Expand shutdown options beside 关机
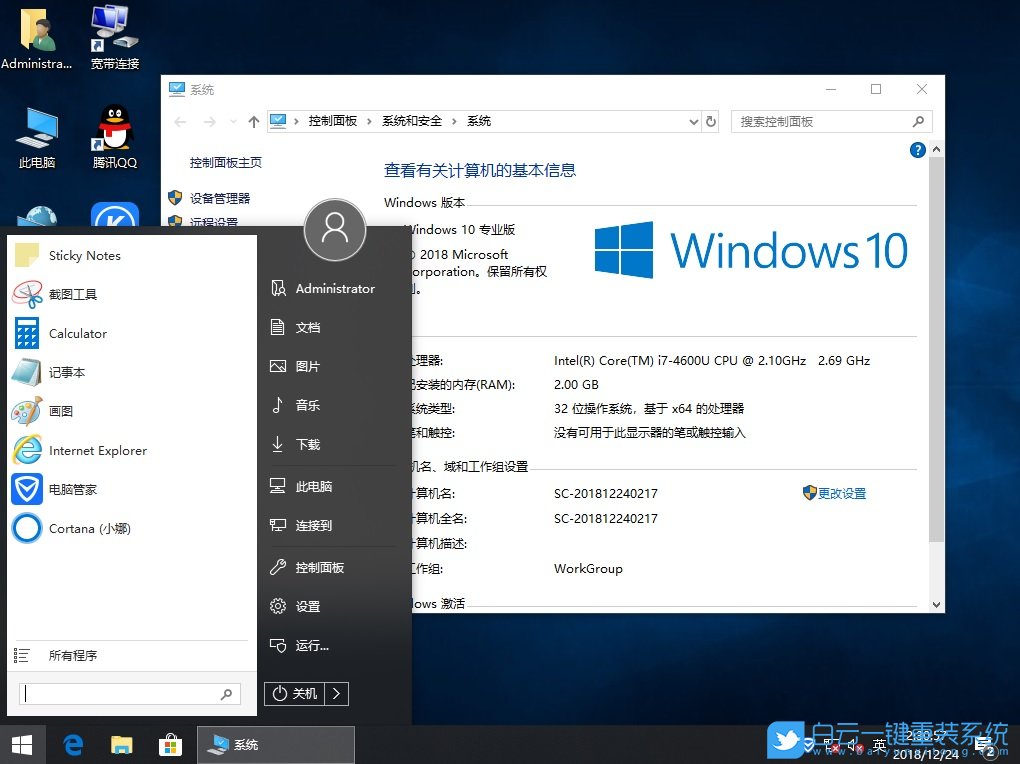This screenshot has width=1020, height=764. 339,693
